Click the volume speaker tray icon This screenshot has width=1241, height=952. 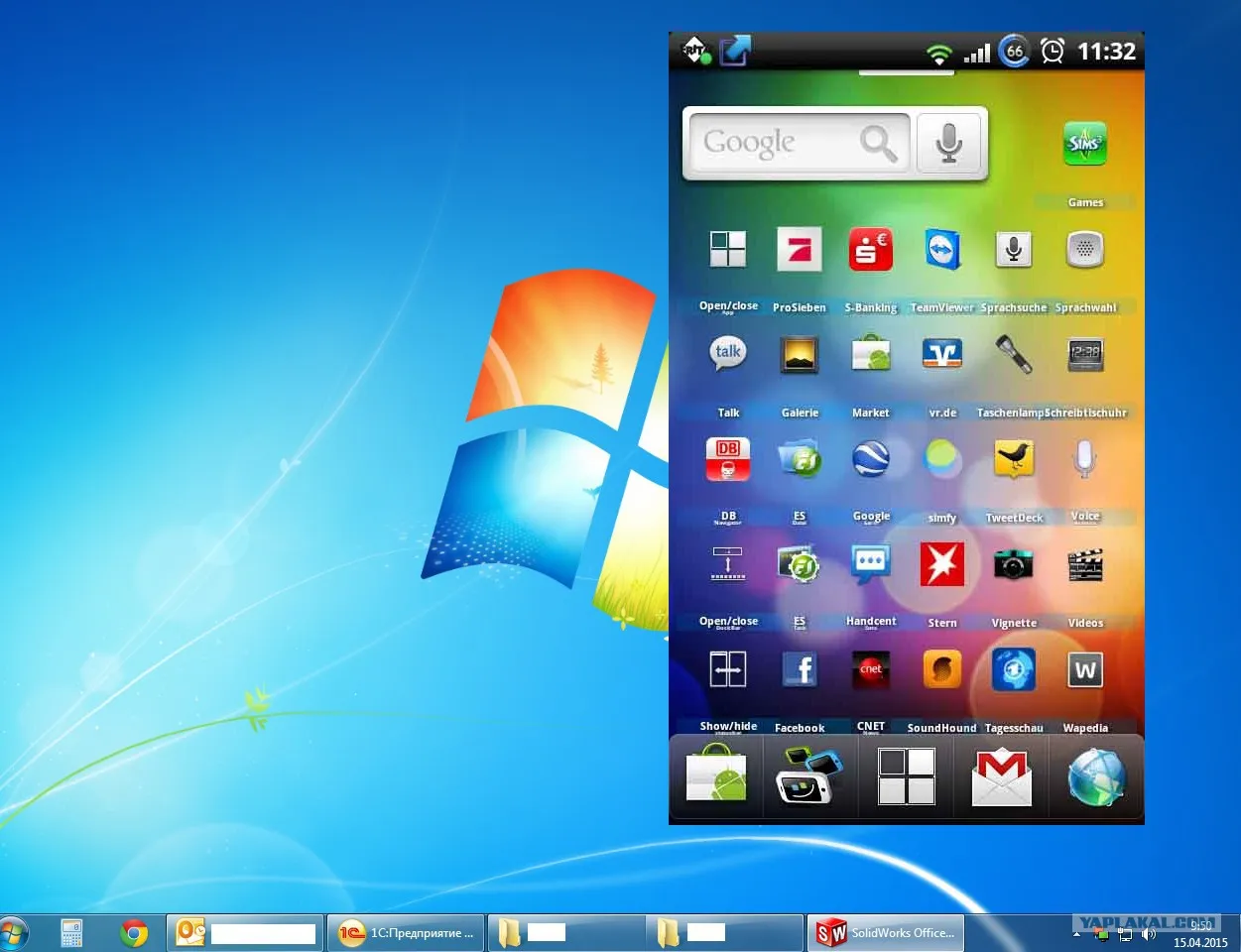pyautogui.click(x=1149, y=934)
